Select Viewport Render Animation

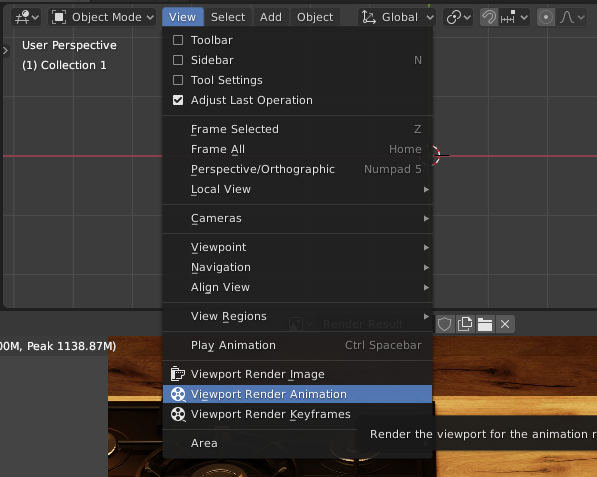pos(297,394)
